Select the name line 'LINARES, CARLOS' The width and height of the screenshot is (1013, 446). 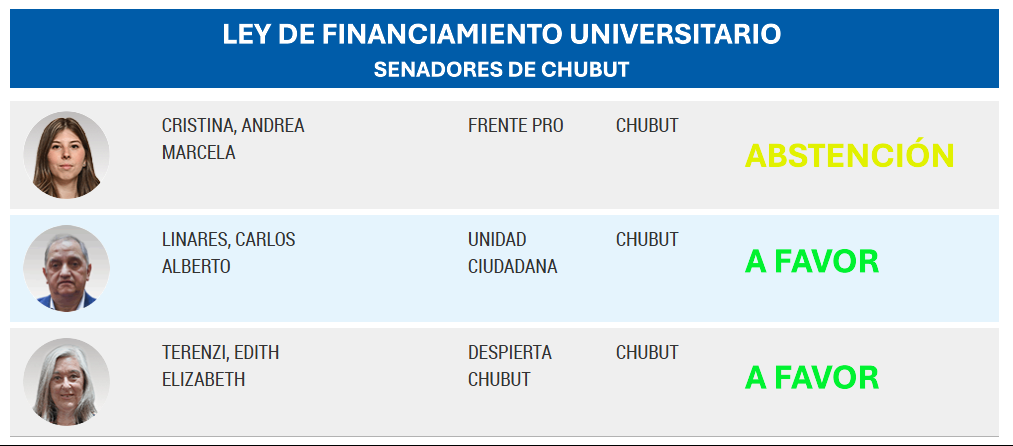228,240
